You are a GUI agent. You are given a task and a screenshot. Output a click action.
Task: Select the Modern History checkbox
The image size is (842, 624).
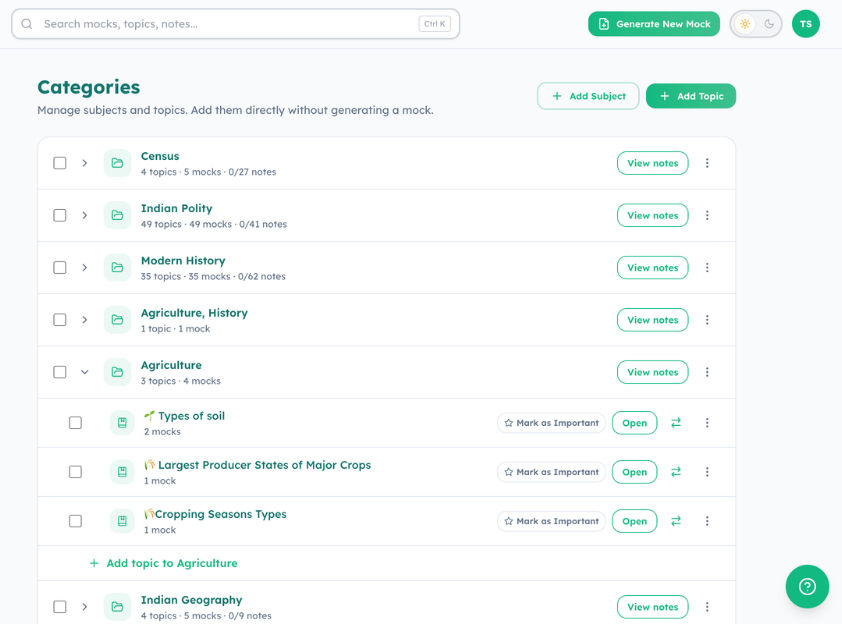point(60,267)
